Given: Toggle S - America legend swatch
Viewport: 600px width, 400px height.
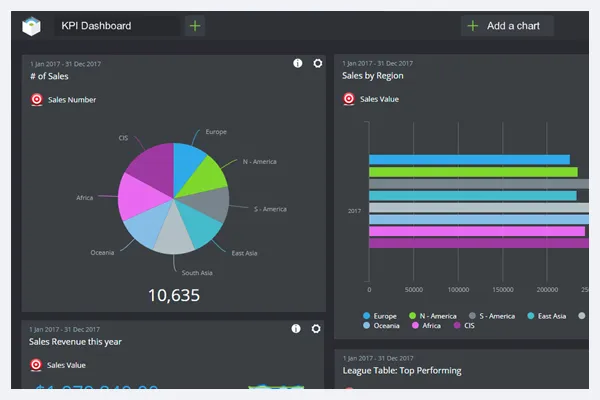Looking at the screenshot, I should click(x=472, y=316).
